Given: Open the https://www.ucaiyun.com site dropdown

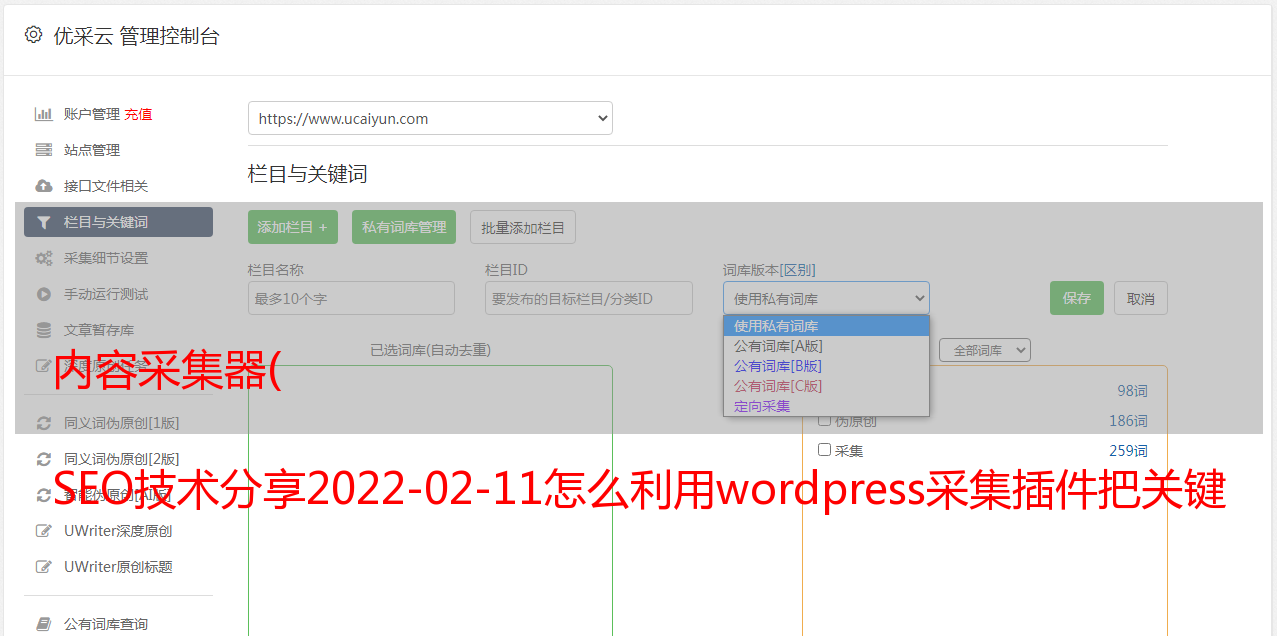Looking at the screenshot, I should 430,118.
